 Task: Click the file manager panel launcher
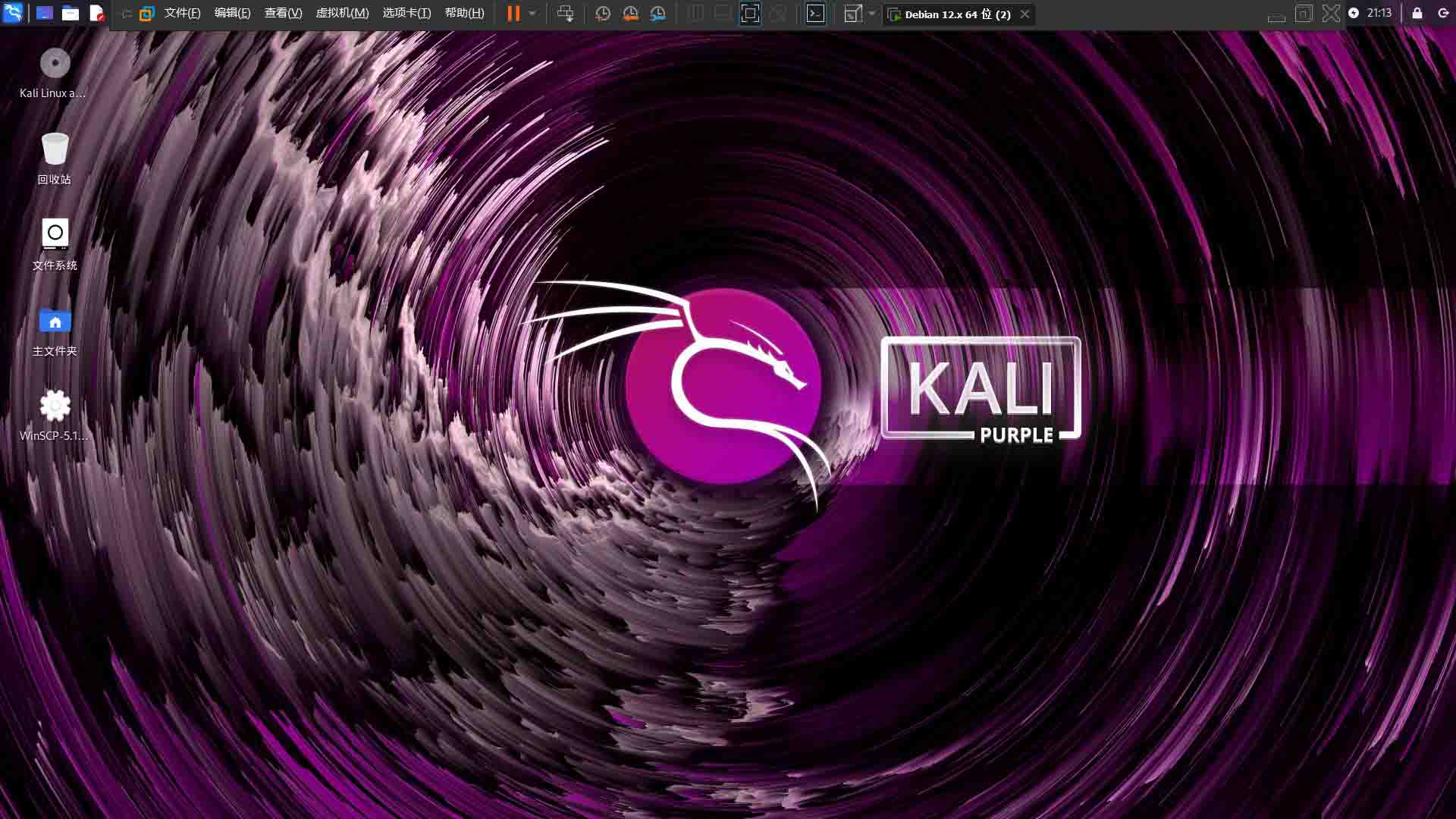pos(71,13)
